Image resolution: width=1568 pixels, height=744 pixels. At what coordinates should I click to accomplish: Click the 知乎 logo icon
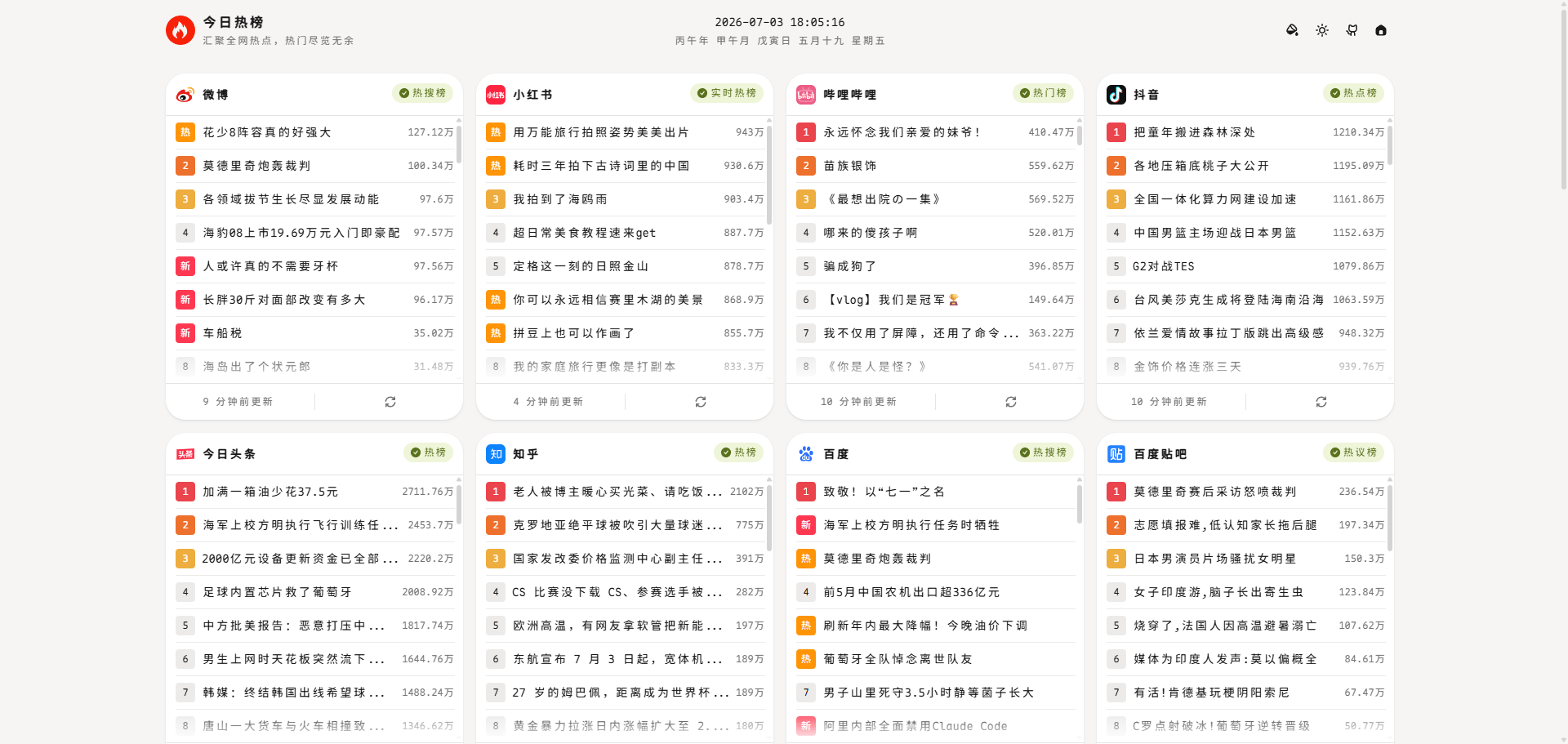496,454
